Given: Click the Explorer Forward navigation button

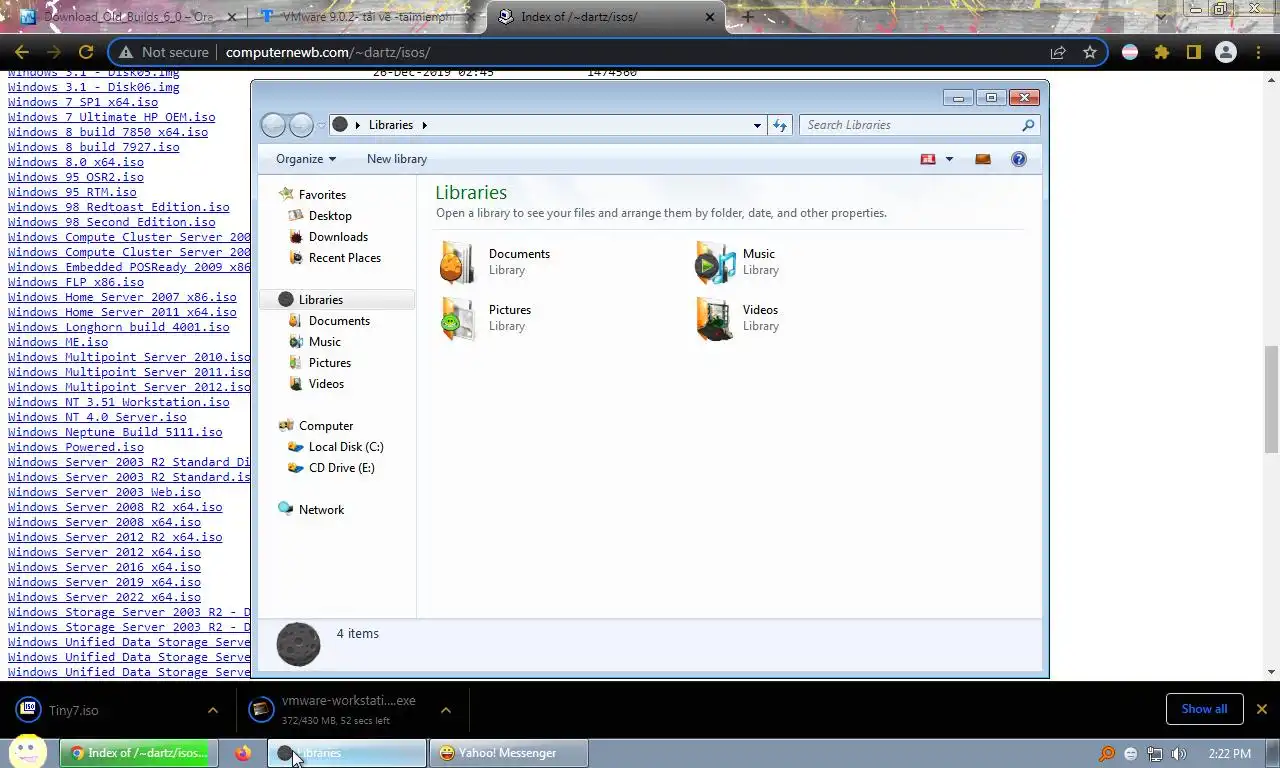Looking at the screenshot, I should click(x=301, y=125).
